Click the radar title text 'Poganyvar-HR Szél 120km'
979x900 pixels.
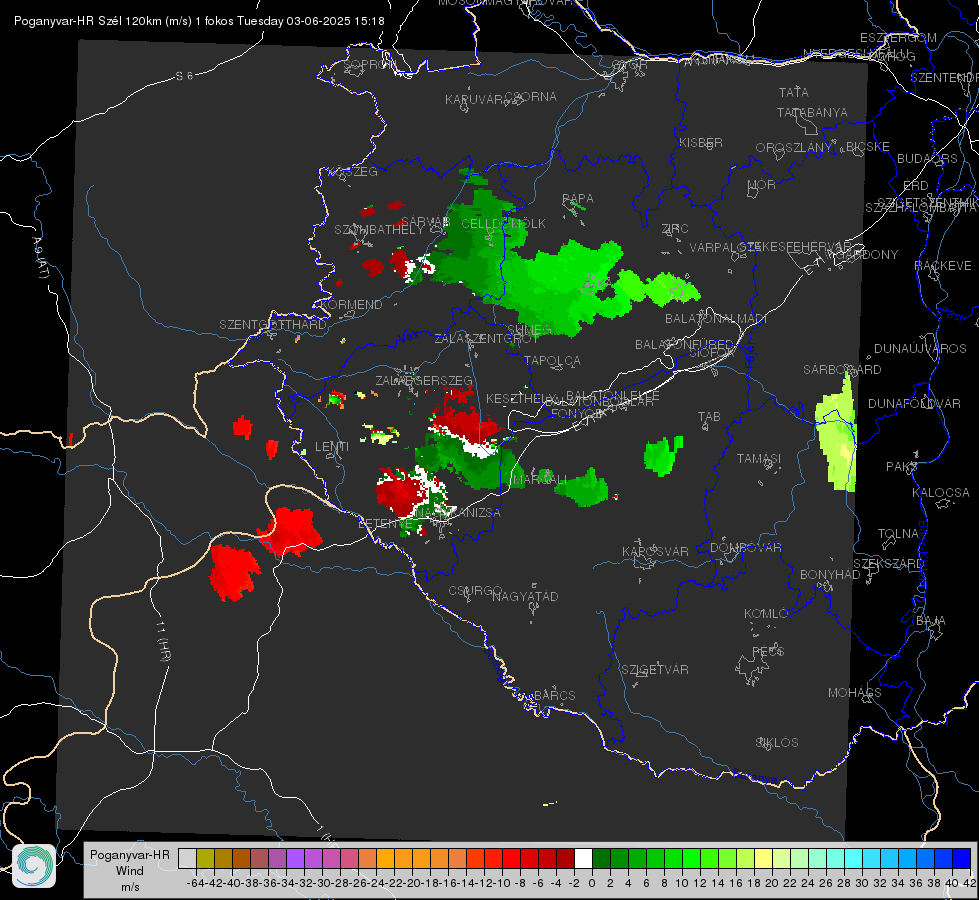[x=87, y=21]
